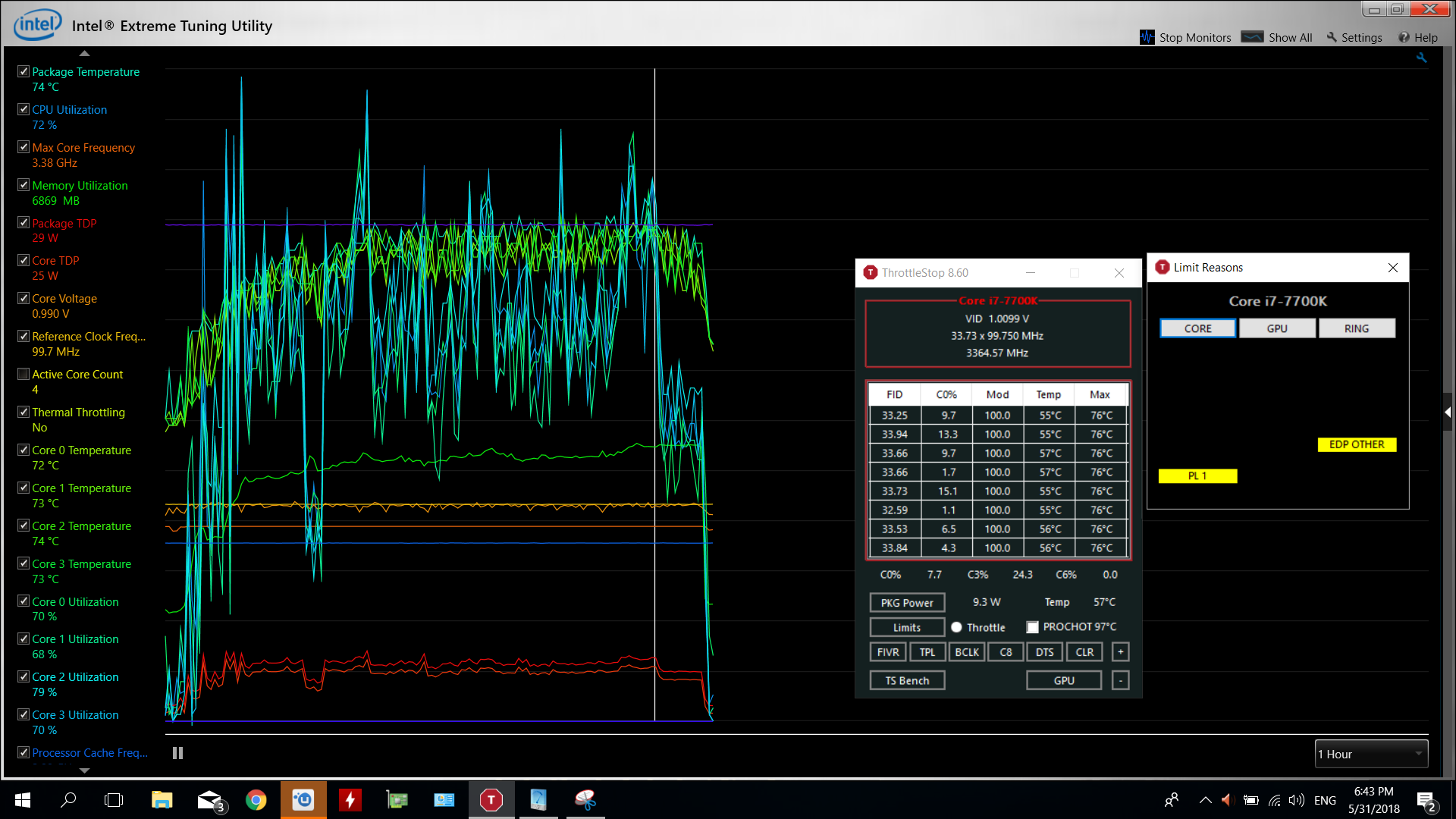1456x819 pixels.
Task: Open File Explorer from taskbar
Action: coord(162,800)
